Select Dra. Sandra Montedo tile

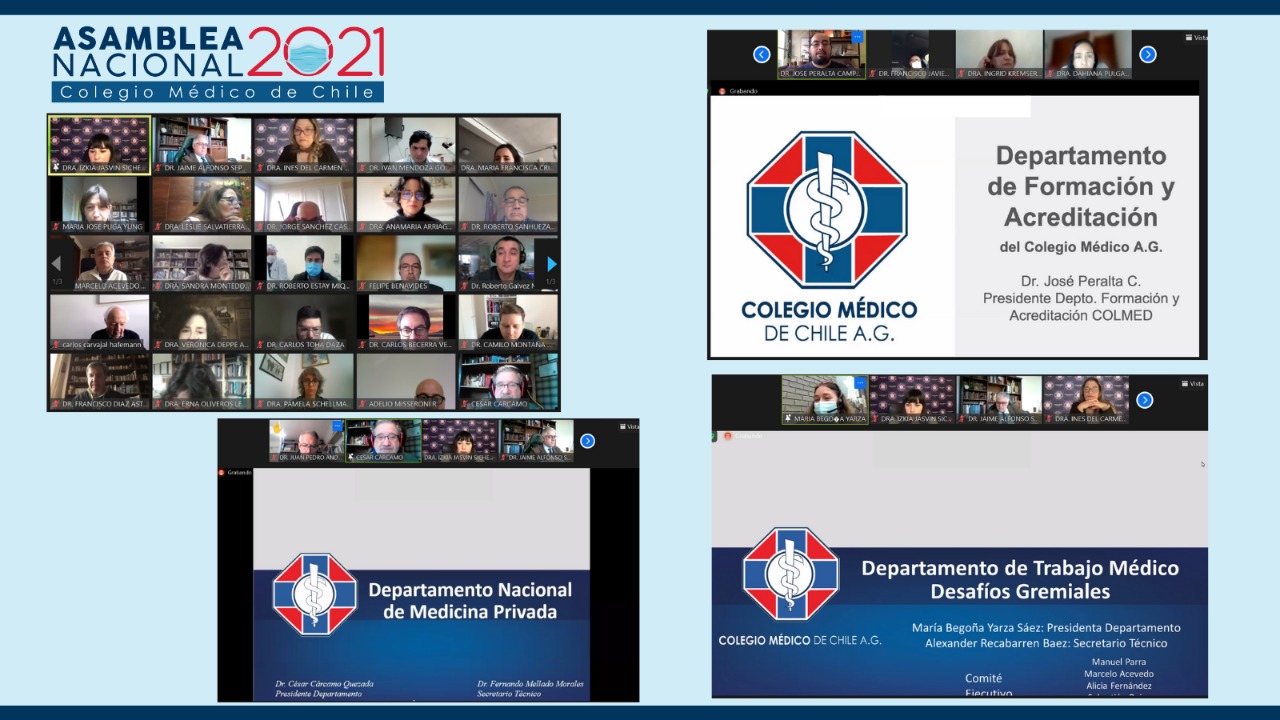202,263
